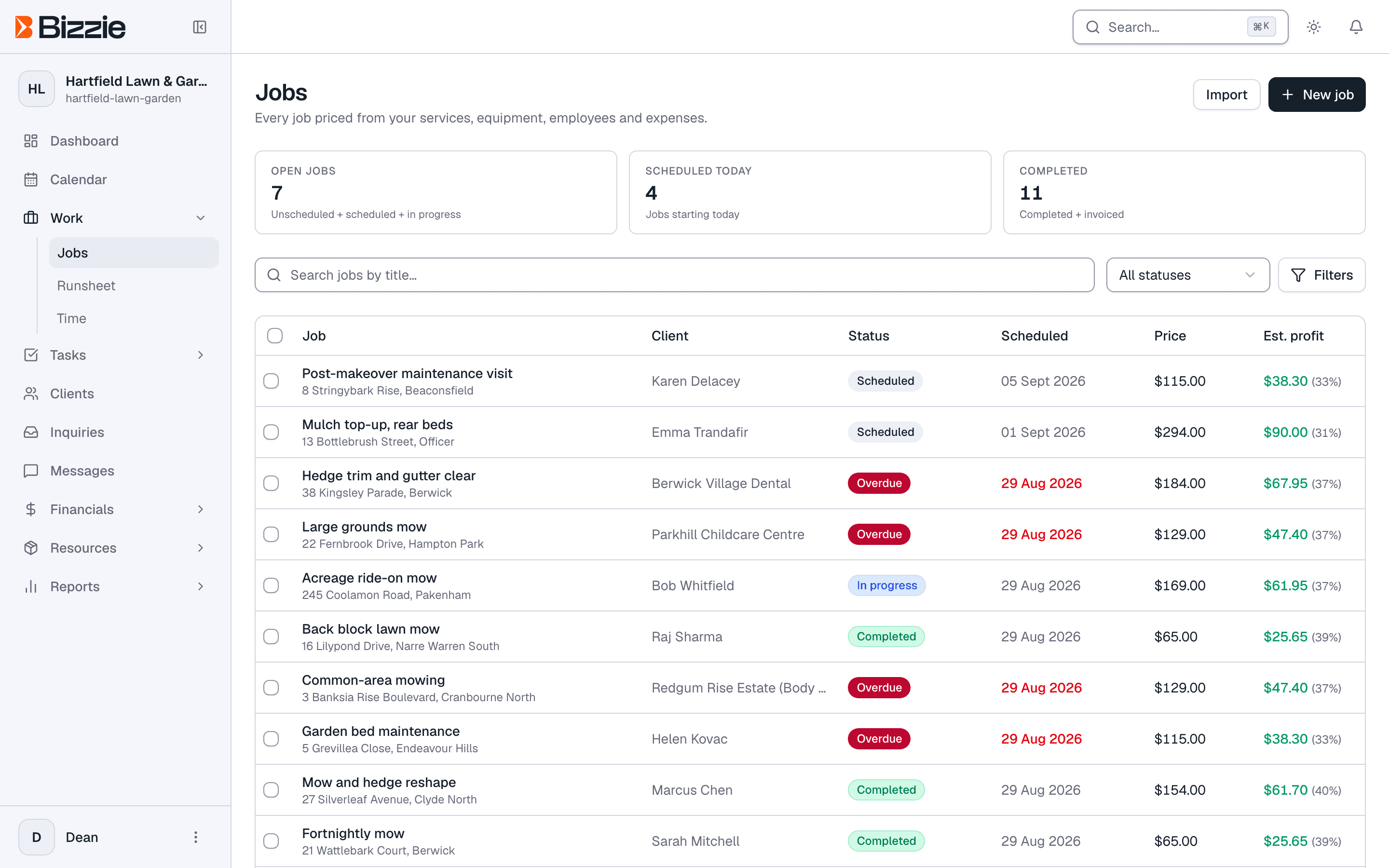Screen dimensions: 1389x868
Task: Open the Runsheet page
Action: coord(134,286)
